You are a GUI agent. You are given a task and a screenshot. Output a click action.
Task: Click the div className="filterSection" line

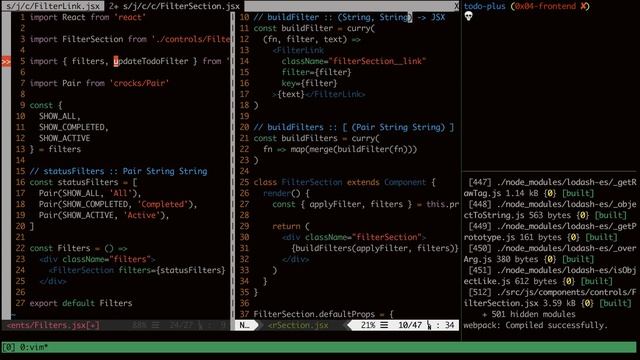point(354,238)
